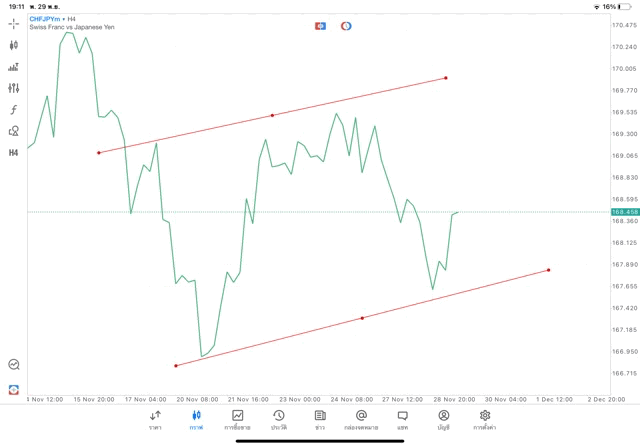Open the function indicator icon

[x=14, y=110]
